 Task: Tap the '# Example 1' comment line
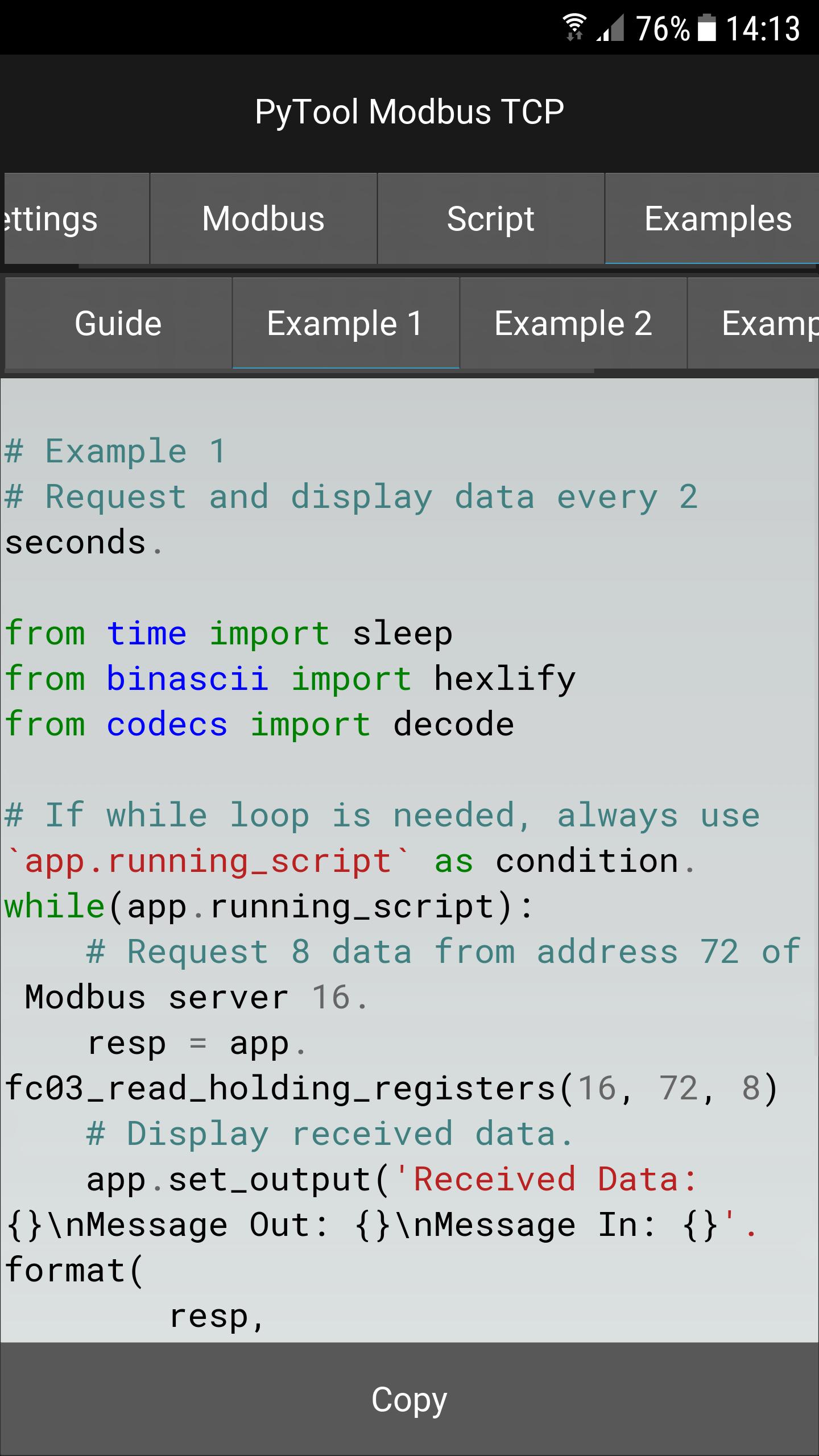115,452
